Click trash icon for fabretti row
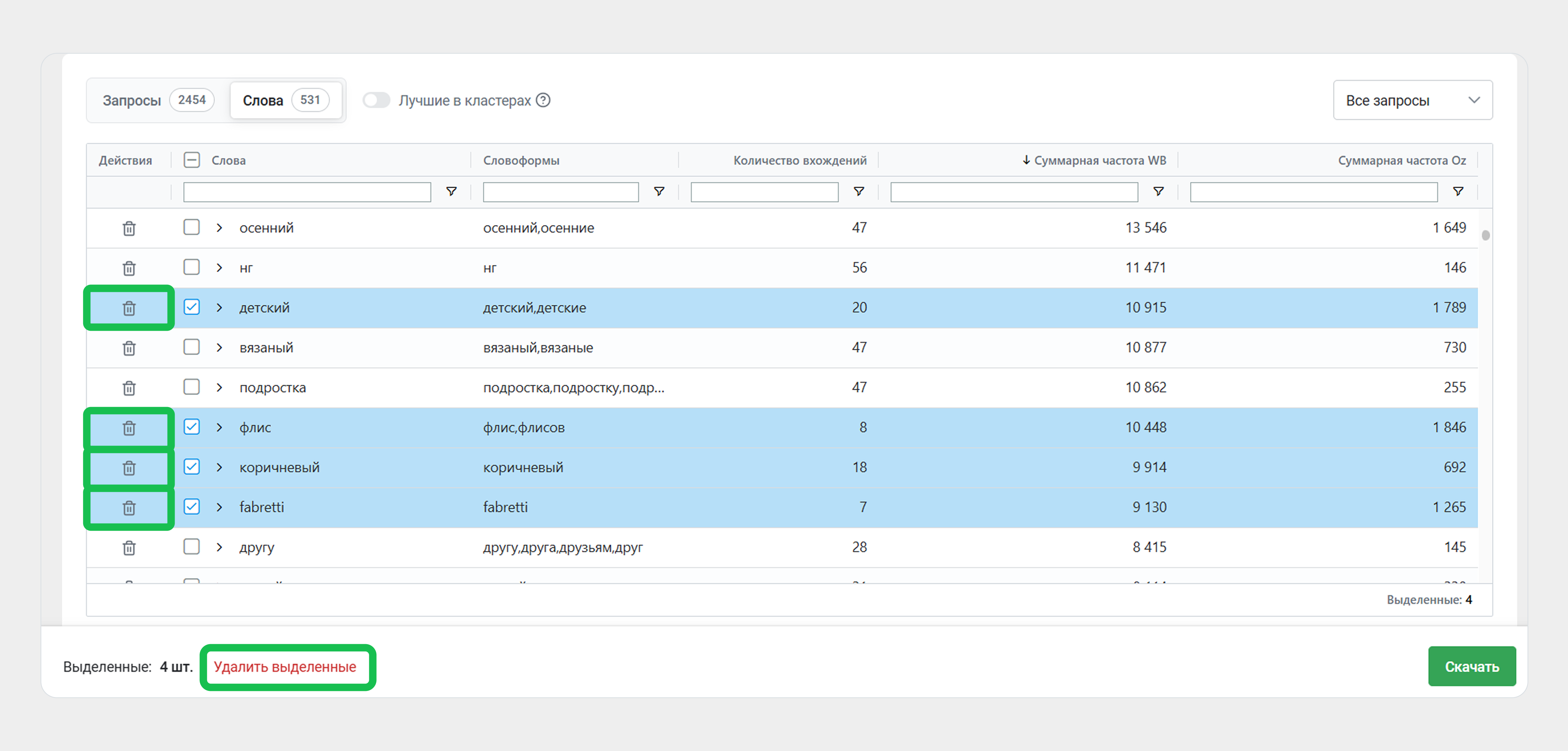This screenshot has width=1568, height=751. [129, 508]
